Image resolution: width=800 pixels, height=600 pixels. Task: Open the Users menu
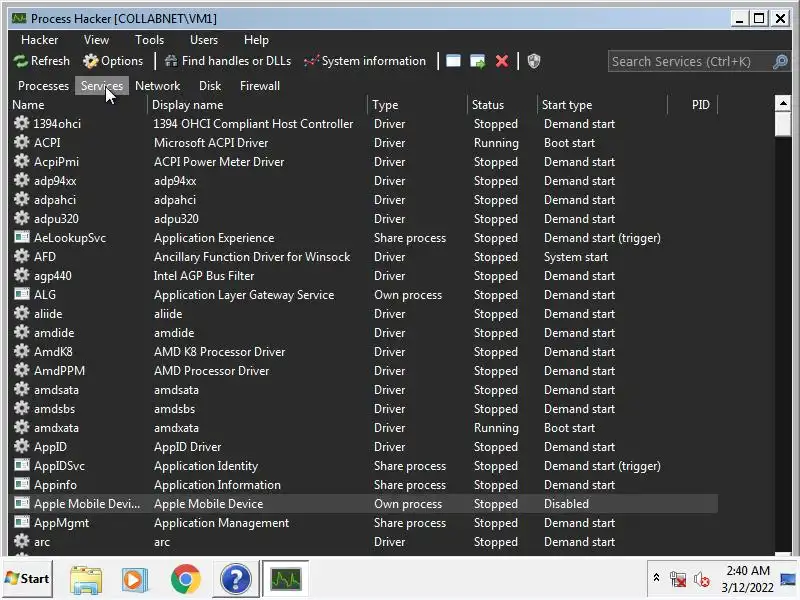pyautogui.click(x=204, y=40)
